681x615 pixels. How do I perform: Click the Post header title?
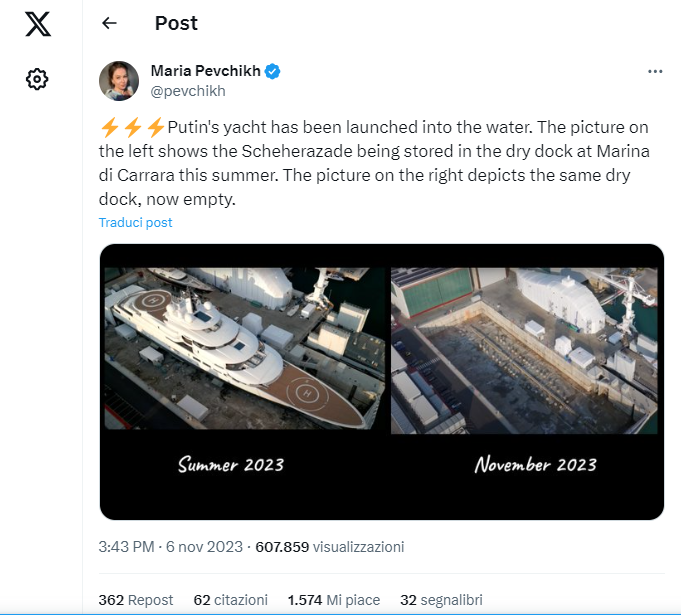point(176,23)
